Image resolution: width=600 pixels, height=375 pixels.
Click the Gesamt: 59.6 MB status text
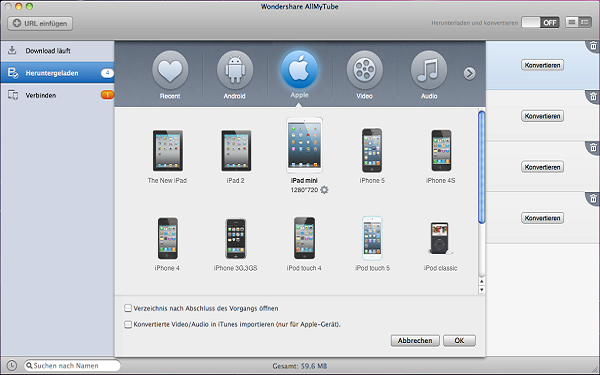[x=300, y=366]
